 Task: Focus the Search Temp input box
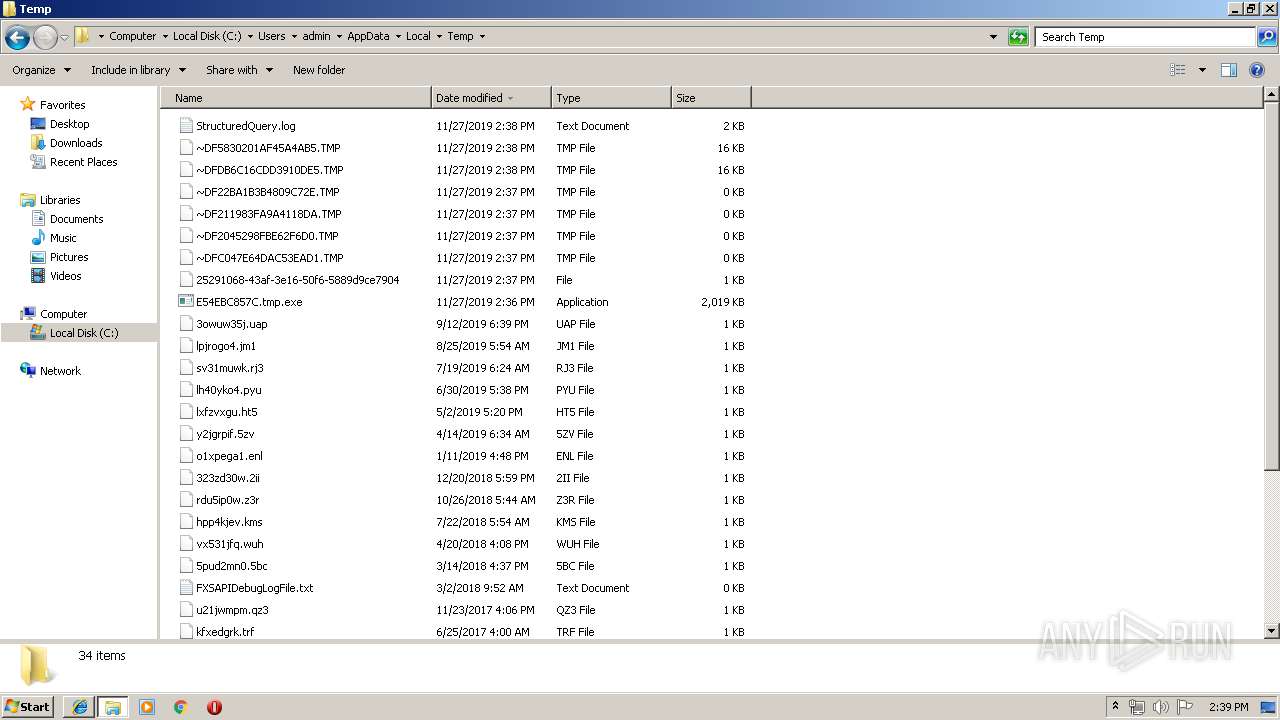click(1145, 37)
